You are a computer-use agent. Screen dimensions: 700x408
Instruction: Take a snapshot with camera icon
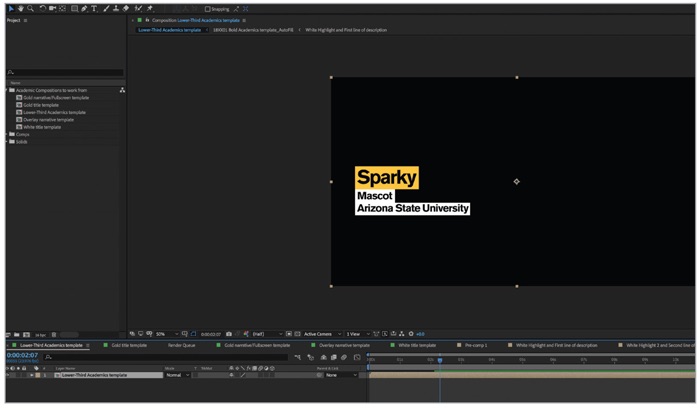(x=229, y=334)
